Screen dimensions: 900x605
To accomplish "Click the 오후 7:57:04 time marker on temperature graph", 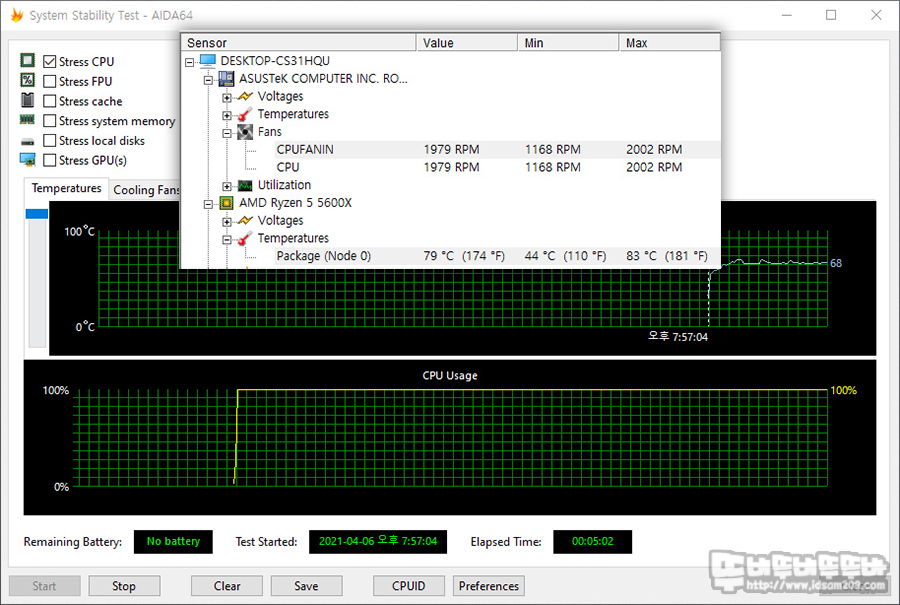I will click(x=678, y=337).
